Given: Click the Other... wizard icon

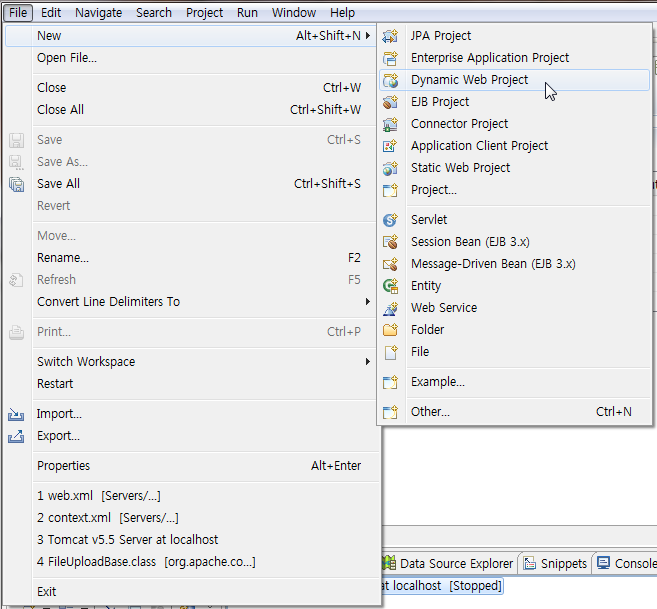Looking at the screenshot, I should (x=390, y=412).
